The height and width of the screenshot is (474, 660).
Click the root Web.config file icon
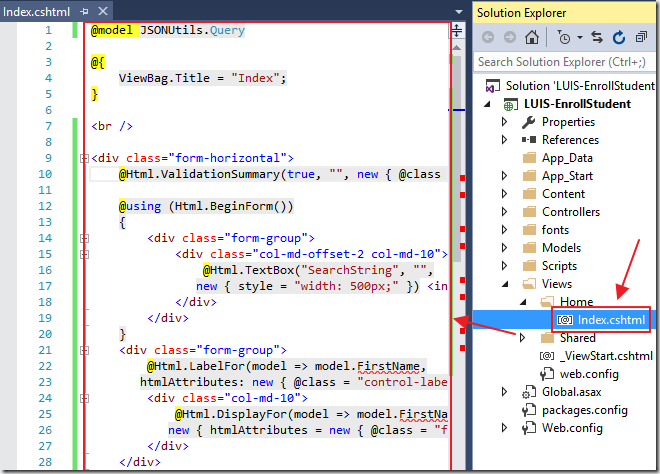[529, 428]
